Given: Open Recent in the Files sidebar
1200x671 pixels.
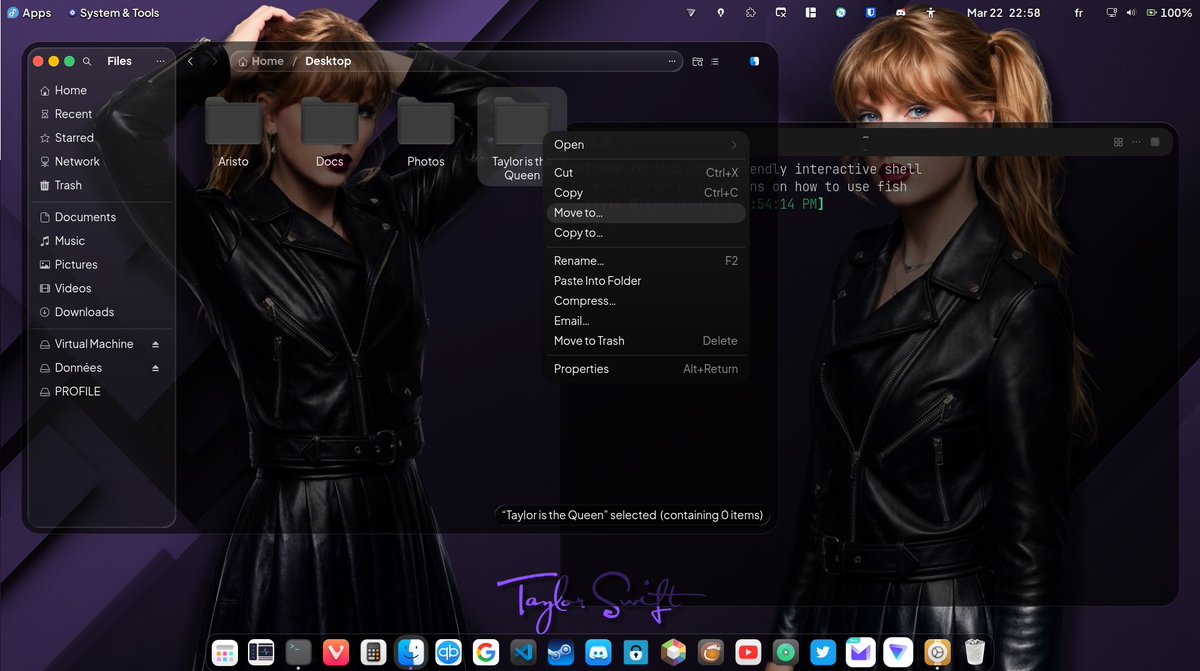Looking at the screenshot, I should pyautogui.click(x=100, y=114).
